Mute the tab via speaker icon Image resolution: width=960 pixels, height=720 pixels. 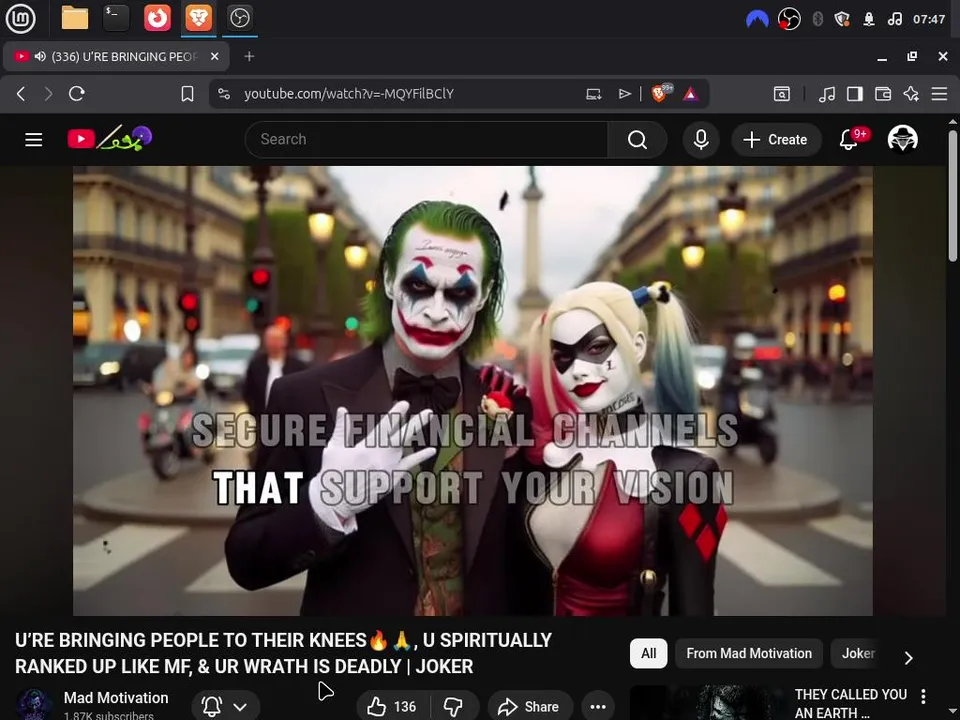(40, 56)
